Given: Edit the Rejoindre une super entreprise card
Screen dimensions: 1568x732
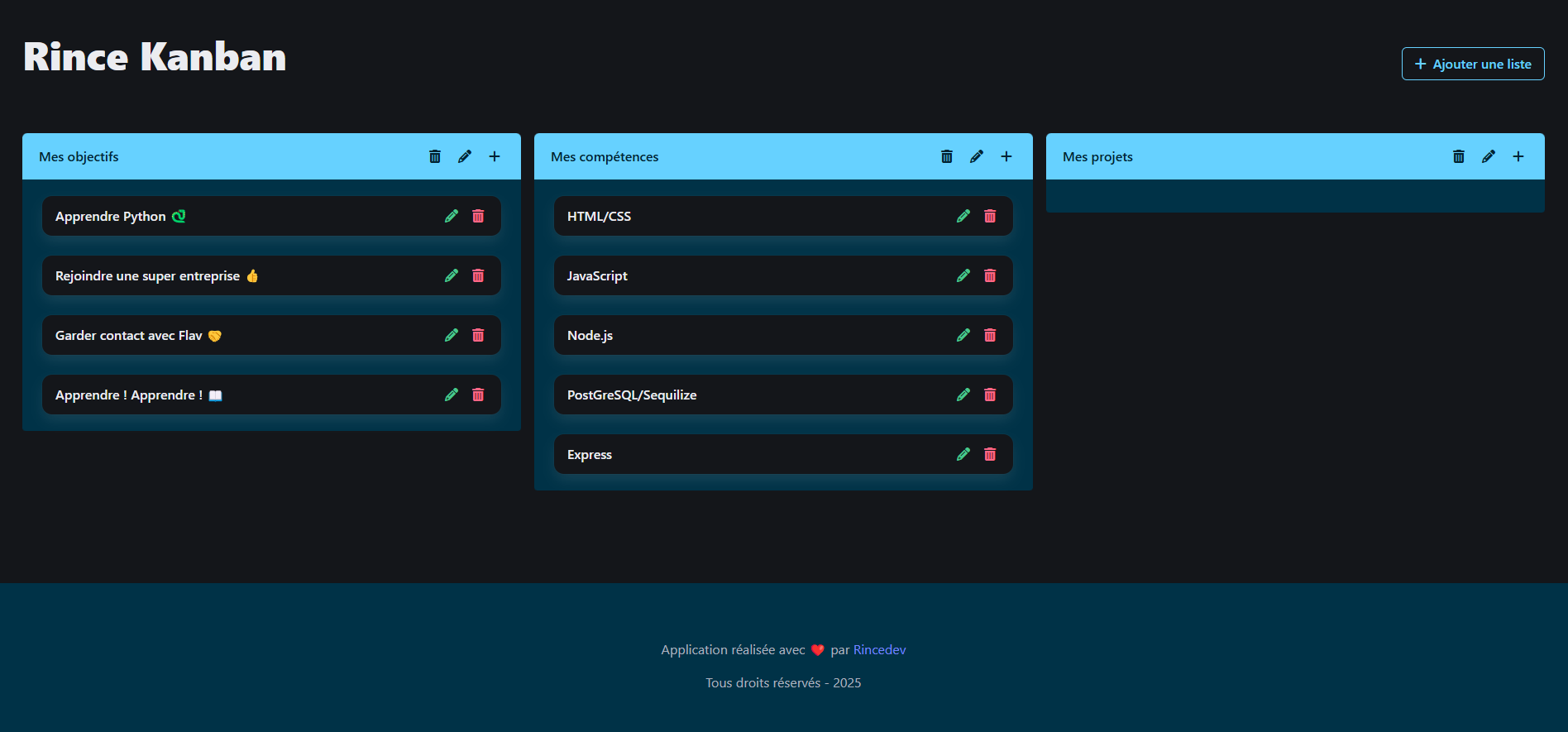Looking at the screenshot, I should [x=452, y=275].
